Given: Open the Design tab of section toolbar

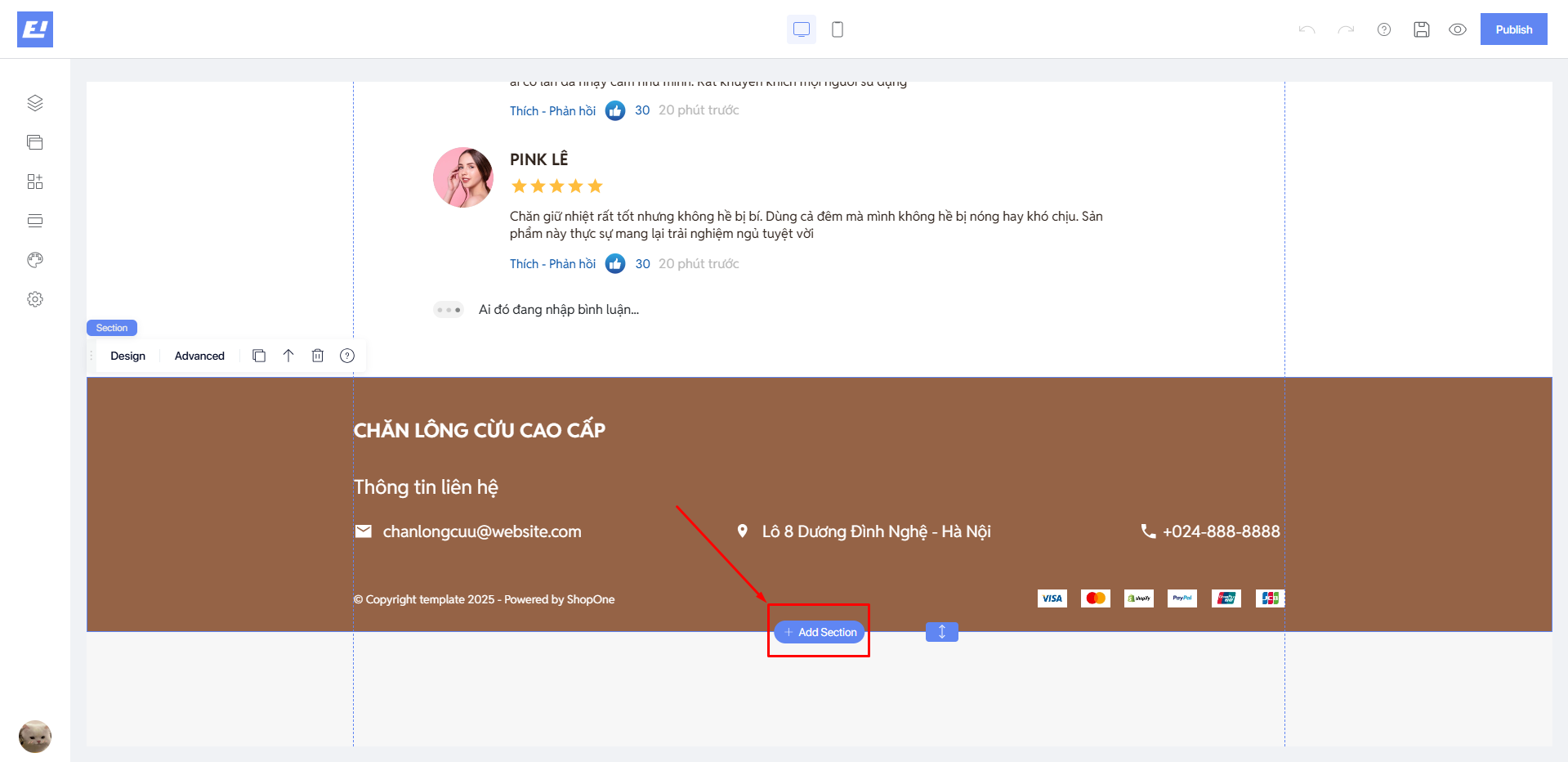Looking at the screenshot, I should coord(128,356).
